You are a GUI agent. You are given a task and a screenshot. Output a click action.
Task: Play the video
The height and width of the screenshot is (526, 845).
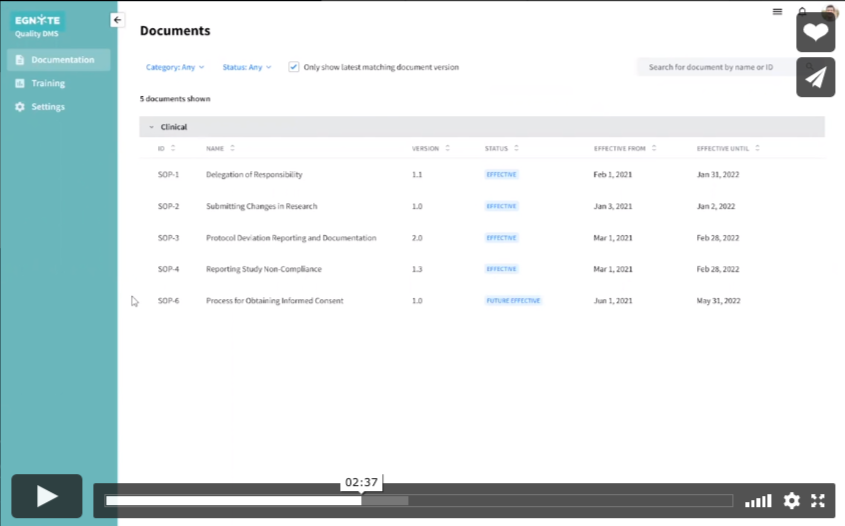click(47, 496)
